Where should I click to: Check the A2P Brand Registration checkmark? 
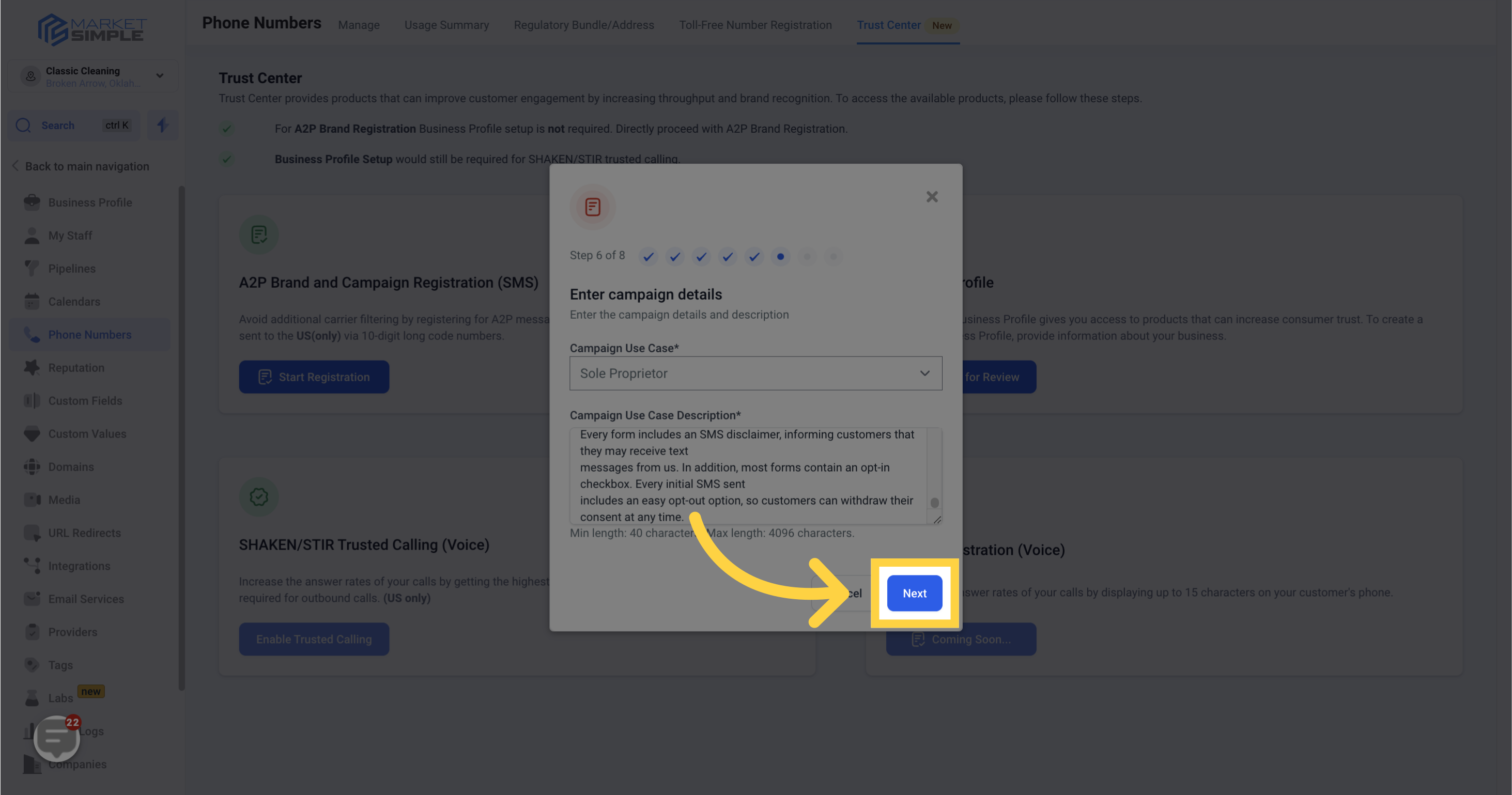[226, 128]
